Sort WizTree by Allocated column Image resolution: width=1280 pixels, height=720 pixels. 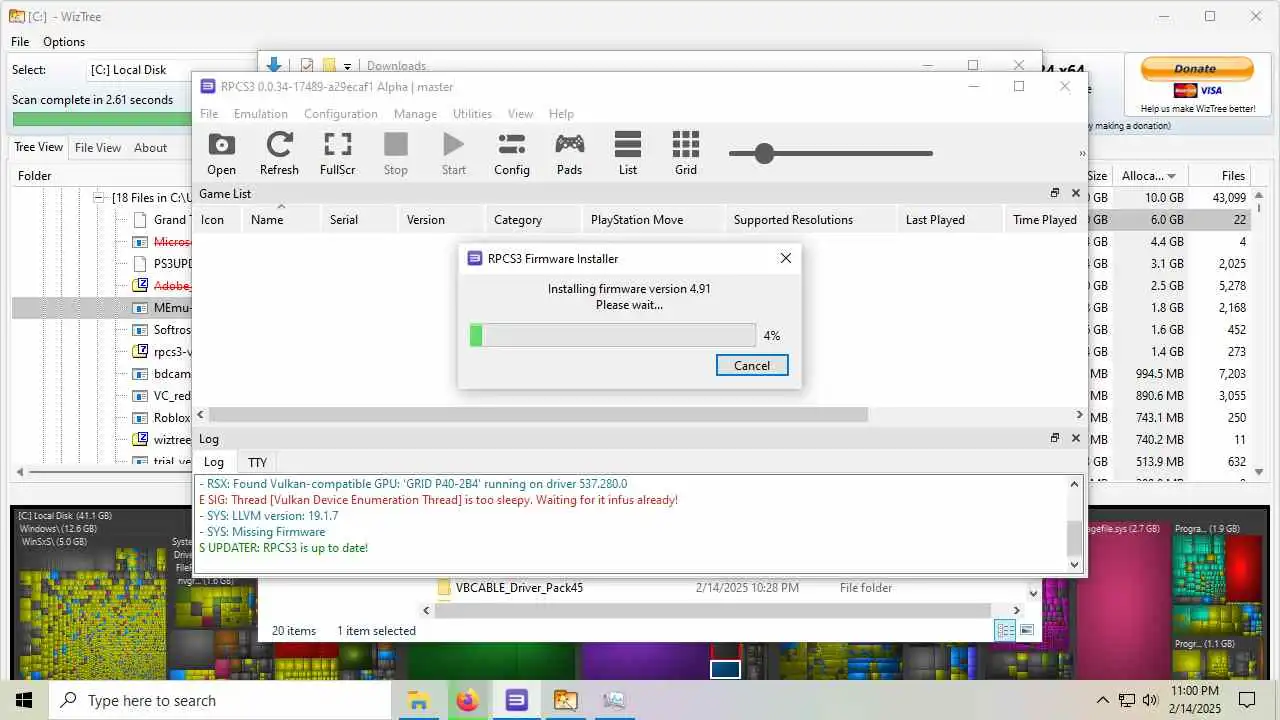pos(1148,176)
